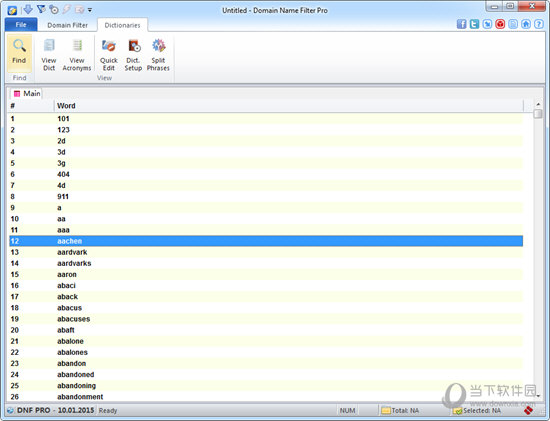Open View Dict in the ribbon
This screenshot has width=550, height=421.
pyautogui.click(x=49, y=55)
